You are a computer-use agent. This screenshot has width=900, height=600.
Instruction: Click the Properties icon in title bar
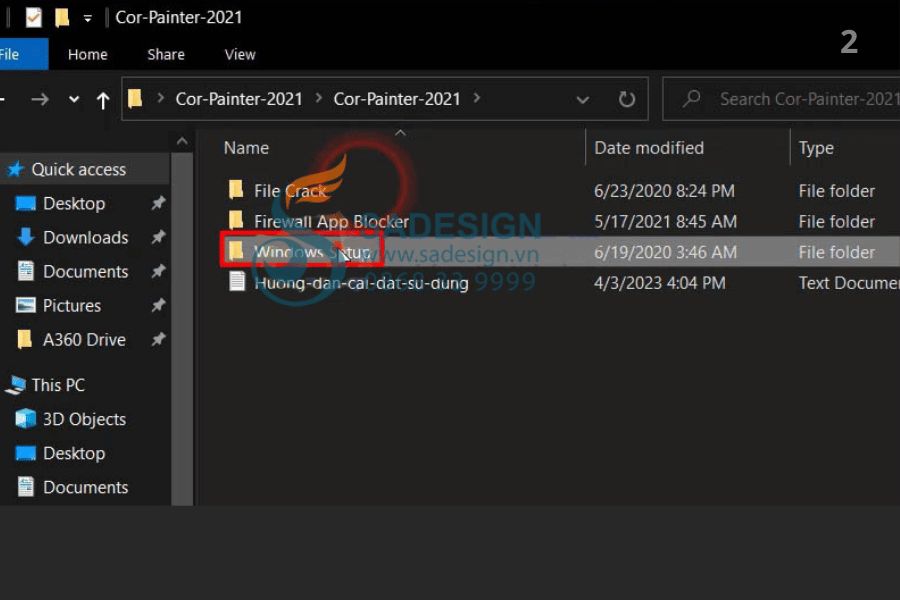34,17
